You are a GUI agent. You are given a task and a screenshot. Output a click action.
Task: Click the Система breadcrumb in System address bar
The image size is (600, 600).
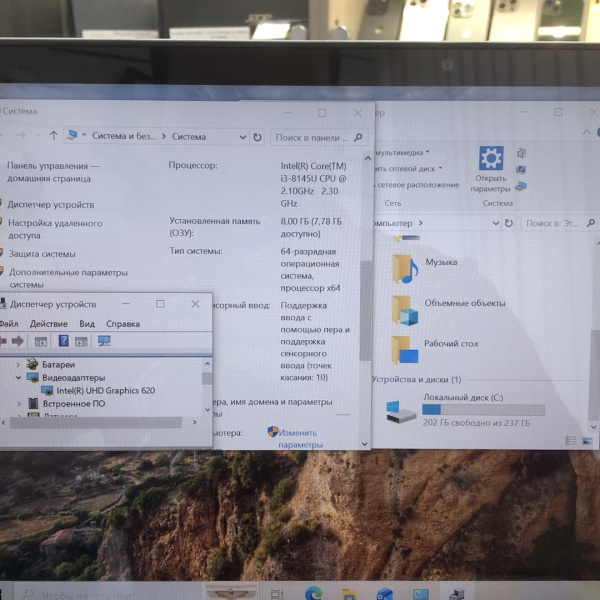tap(189, 137)
